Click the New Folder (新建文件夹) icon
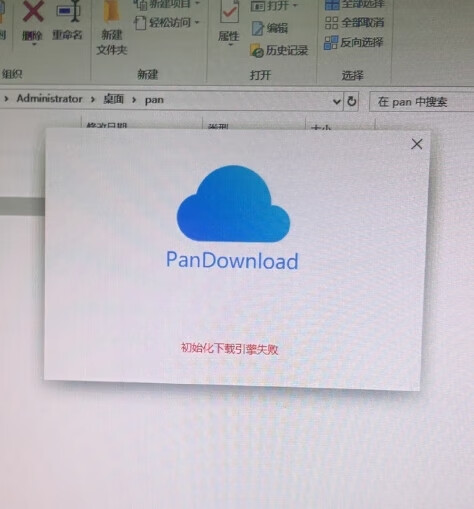This screenshot has width=474, height=509. click(x=111, y=11)
